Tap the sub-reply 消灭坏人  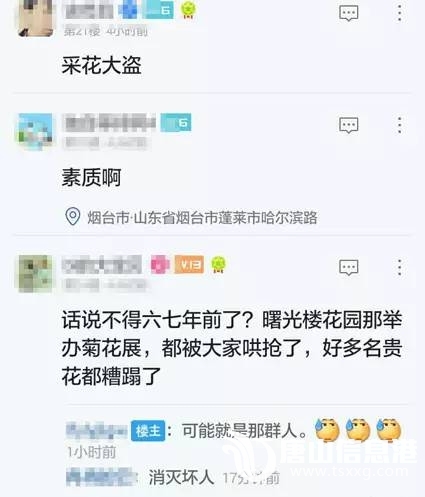181,477
